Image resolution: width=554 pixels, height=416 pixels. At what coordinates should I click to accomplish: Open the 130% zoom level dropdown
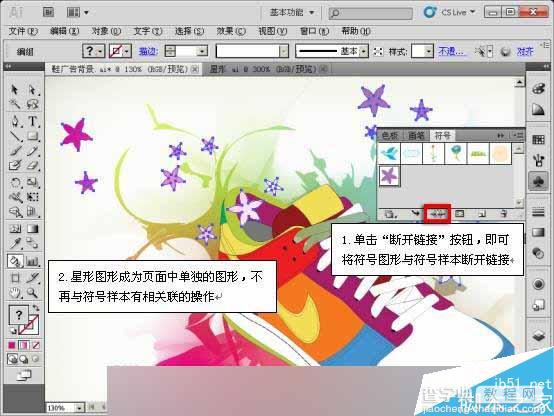(x=79, y=408)
